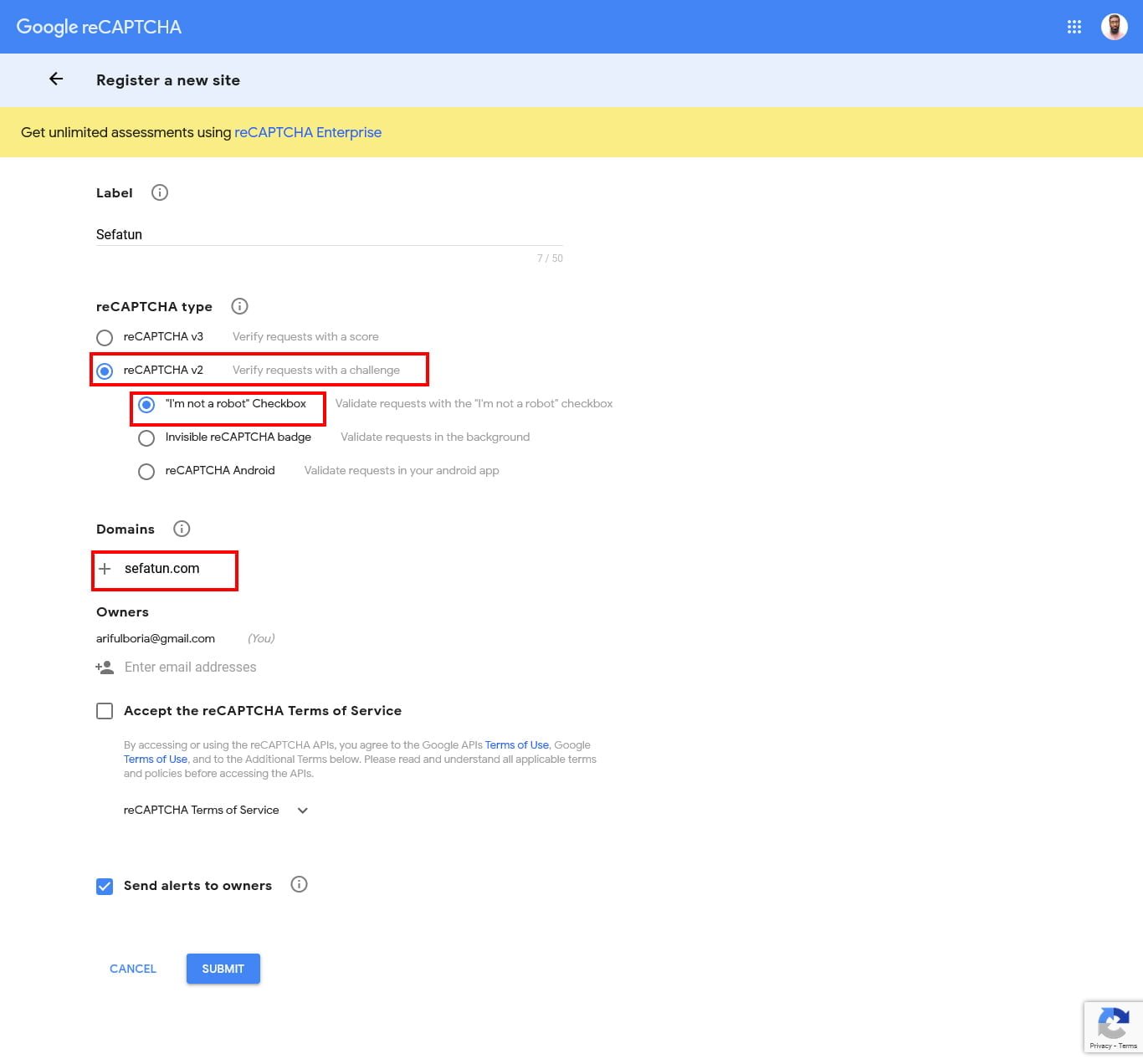This screenshot has width=1143, height=1064.
Task: Untick Send alerts to owners checkbox
Action: (x=105, y=886)
